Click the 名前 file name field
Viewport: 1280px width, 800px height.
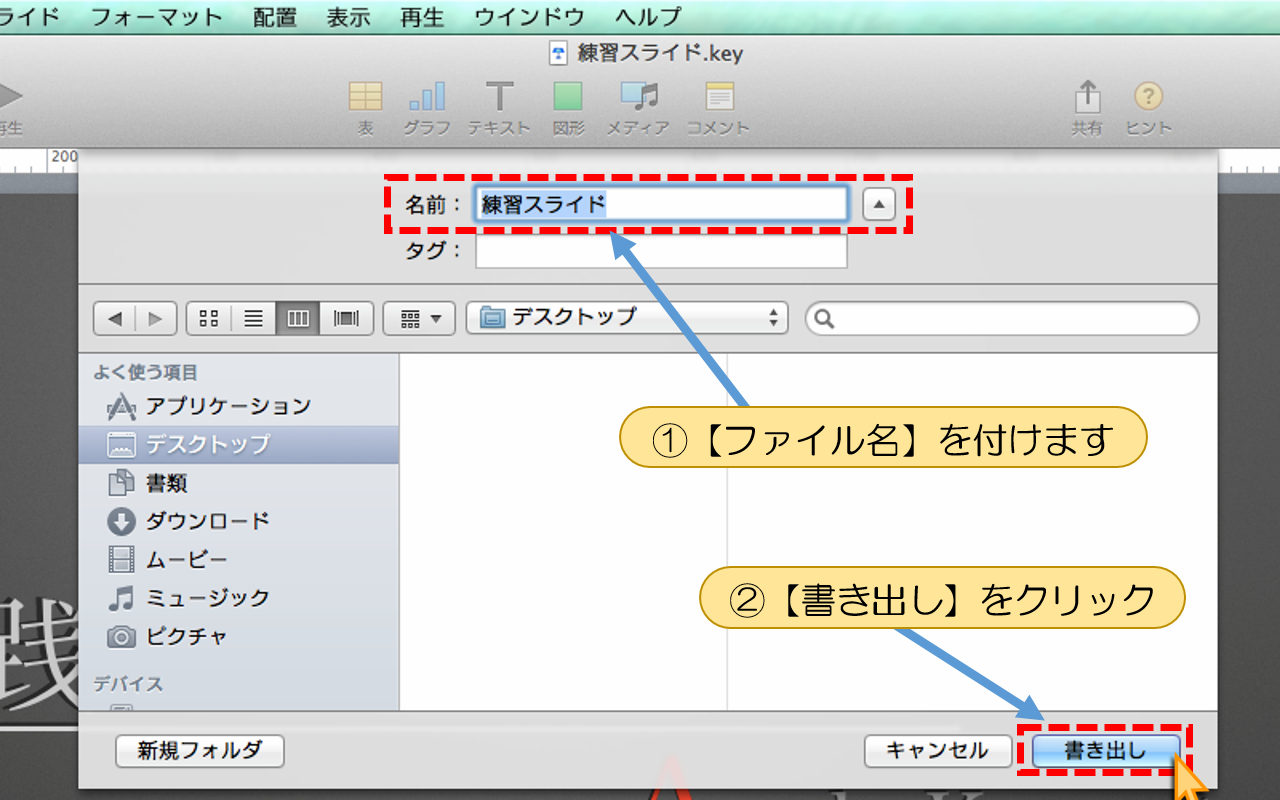[x=662, y=204]
